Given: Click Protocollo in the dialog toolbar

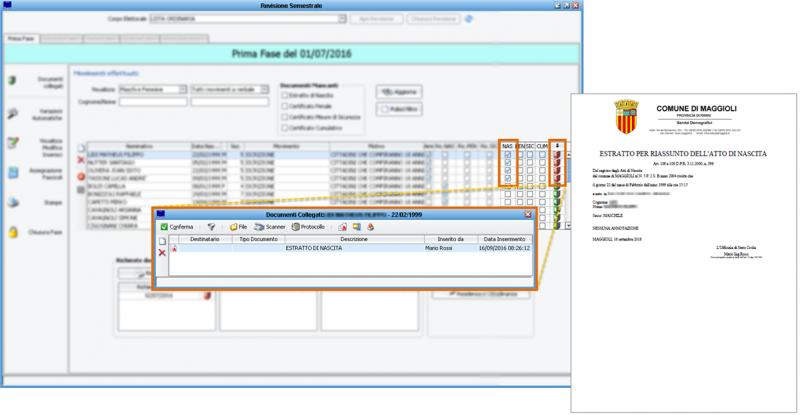Looking at the screenshot, I should point(308,227).
